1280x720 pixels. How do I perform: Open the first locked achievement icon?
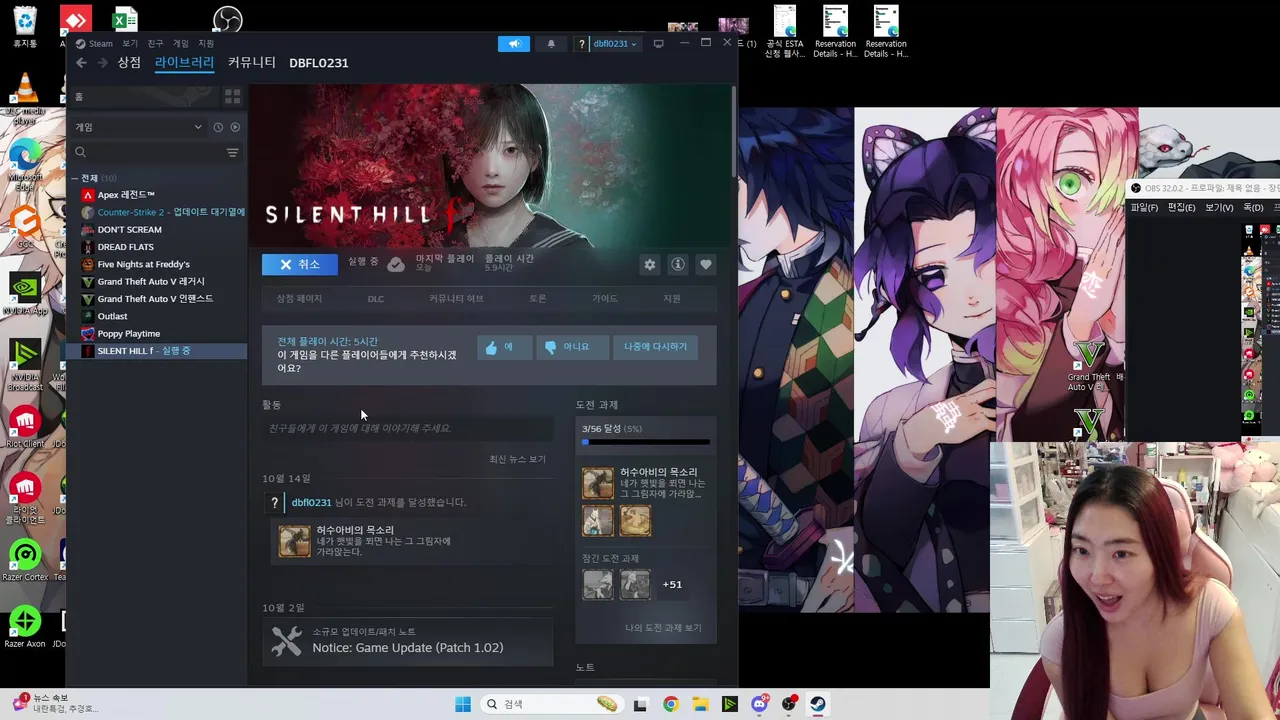pyautogui.click(x=598, y=584)
